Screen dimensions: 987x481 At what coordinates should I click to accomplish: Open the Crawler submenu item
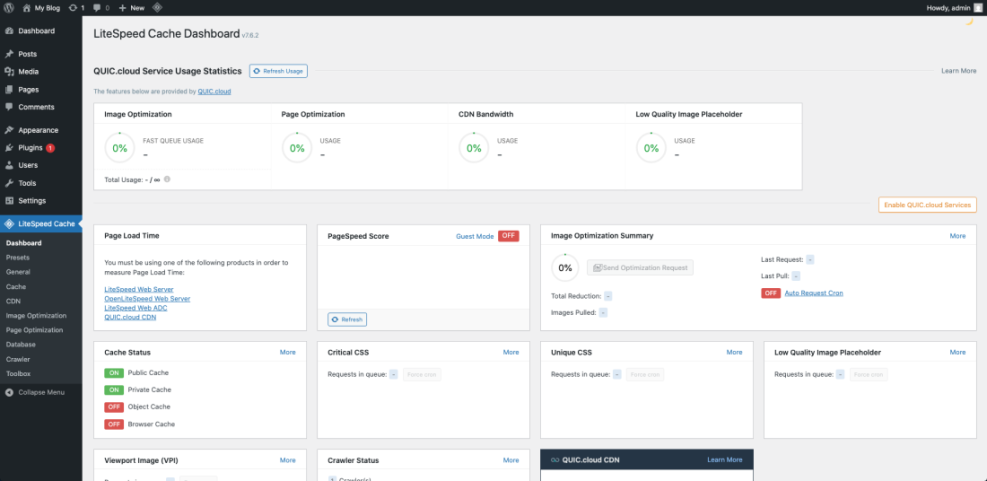18,359
